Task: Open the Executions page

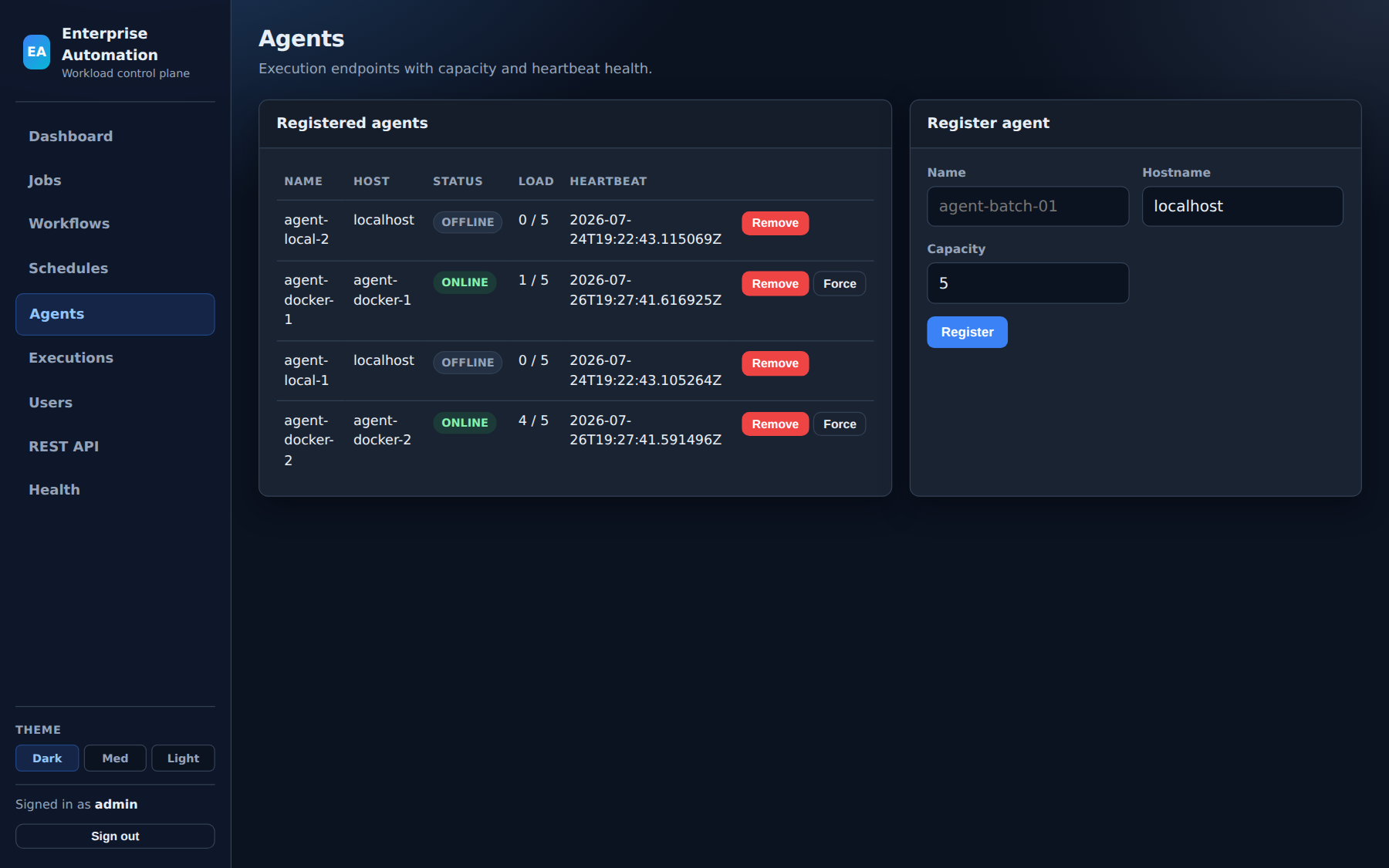Action: (115, 358)
